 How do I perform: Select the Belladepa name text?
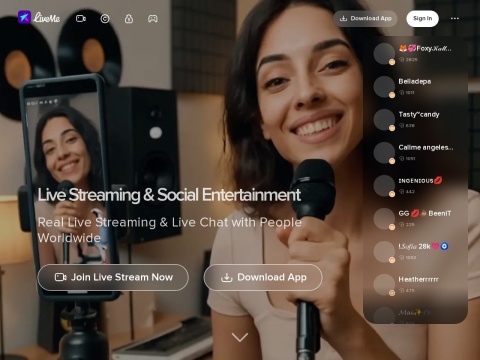click(x=415, y=81)
